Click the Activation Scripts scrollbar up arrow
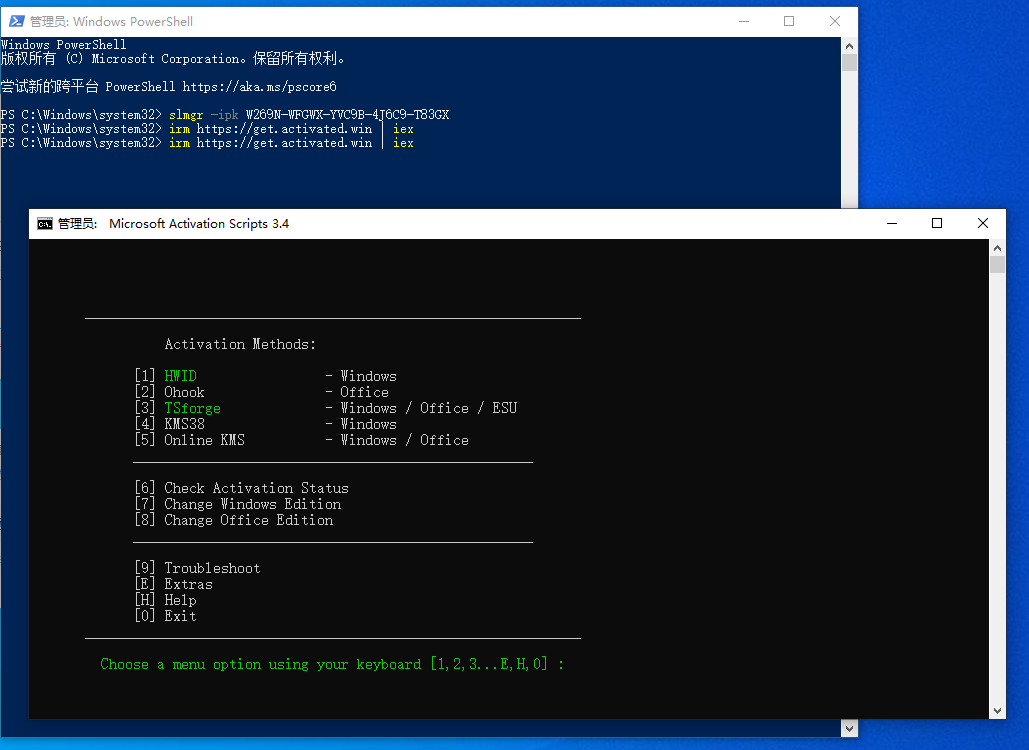This screenshot has height=750, width=1029. (998, 248)
